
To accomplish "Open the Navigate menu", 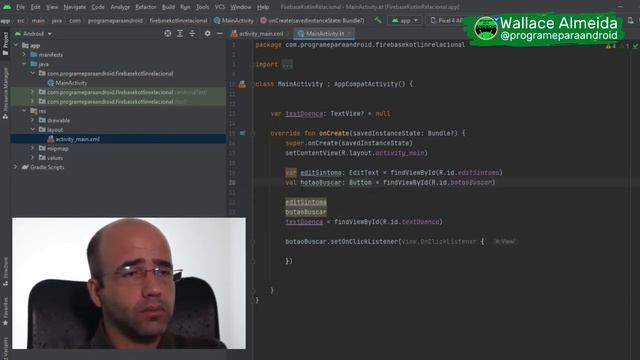I will (75, 7).
